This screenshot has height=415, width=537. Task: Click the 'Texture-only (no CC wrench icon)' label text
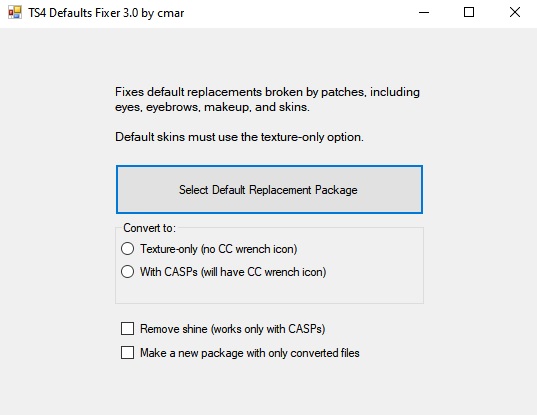tap(218, 249)
